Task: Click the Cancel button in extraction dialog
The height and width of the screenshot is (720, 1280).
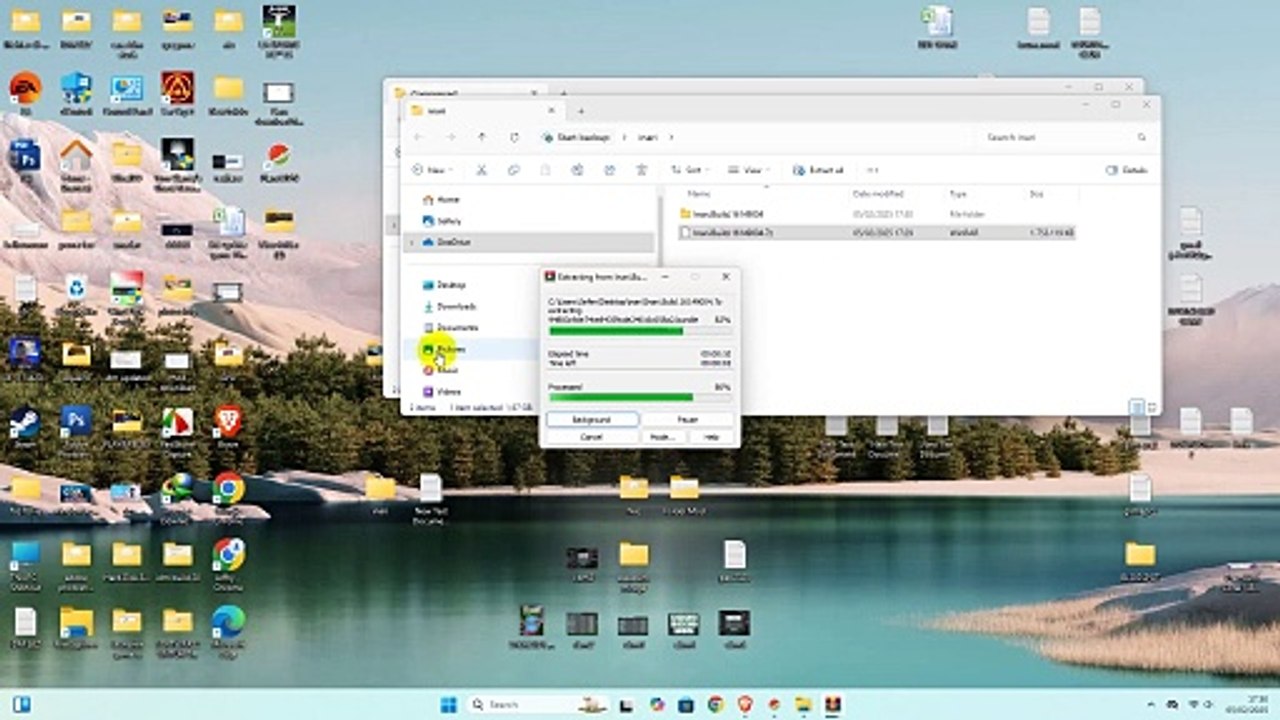Action: click(591, 437)
